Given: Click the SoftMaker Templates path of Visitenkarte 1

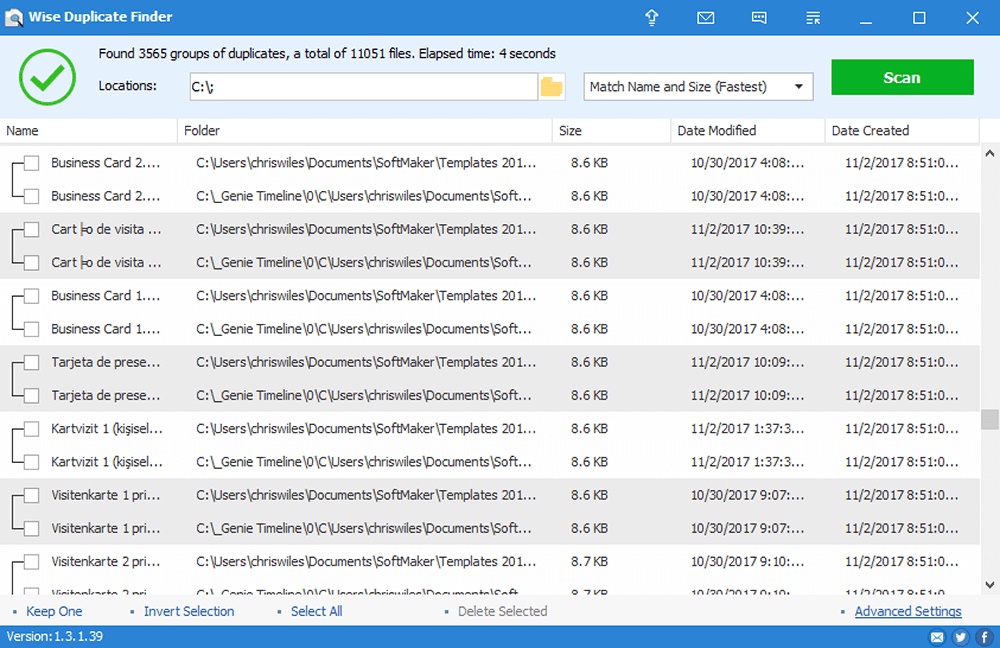Looking at the screenshot, I should click(x=366, y=496).
